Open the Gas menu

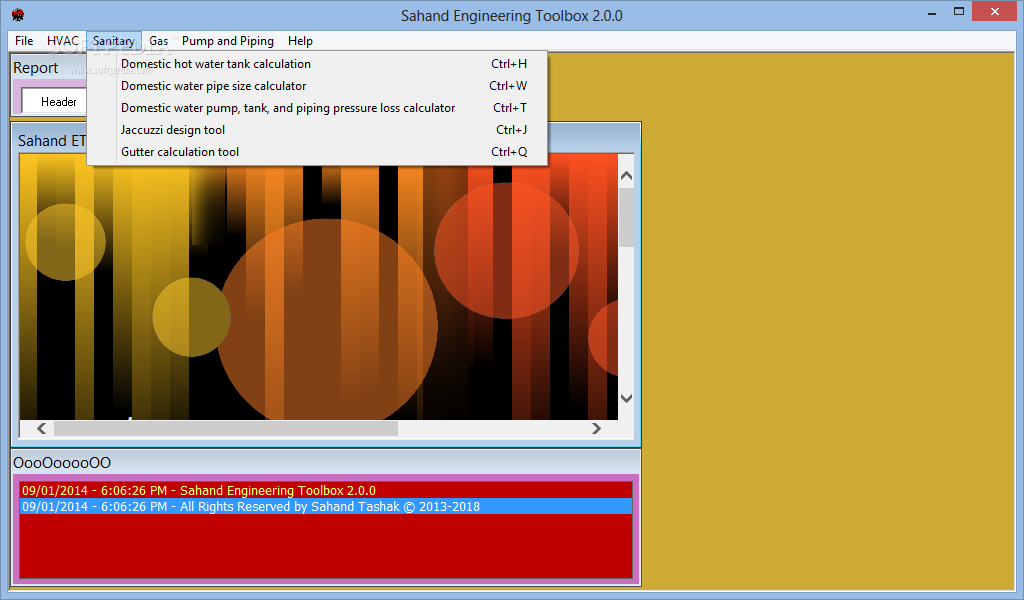[x=159, y=40]
